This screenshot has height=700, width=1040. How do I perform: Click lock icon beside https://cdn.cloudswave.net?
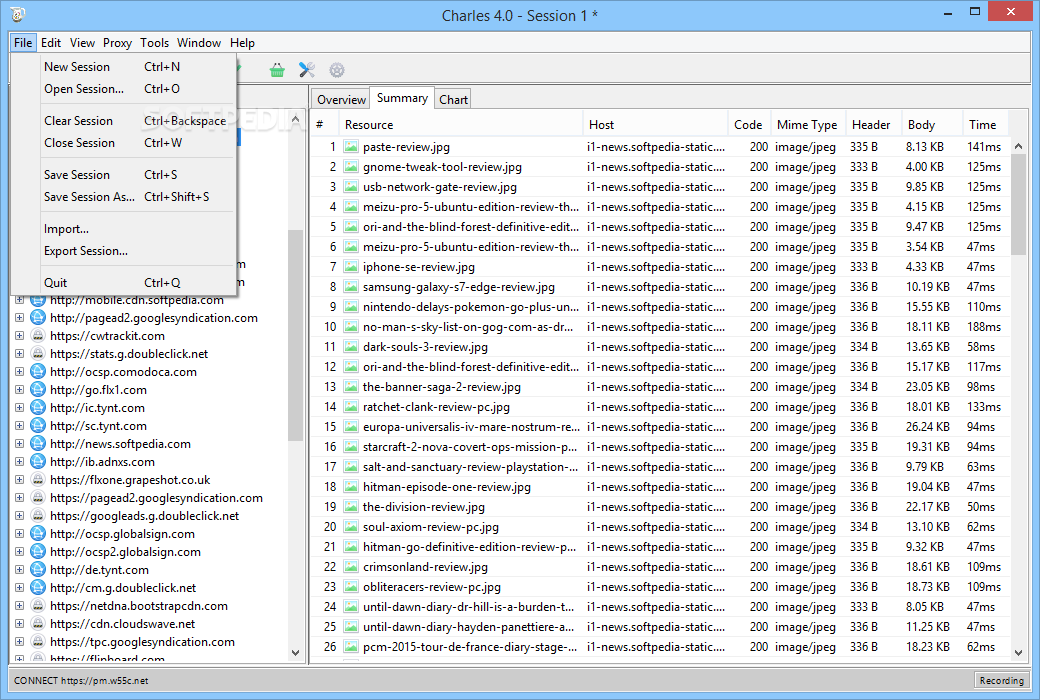[x=38, y=624]
